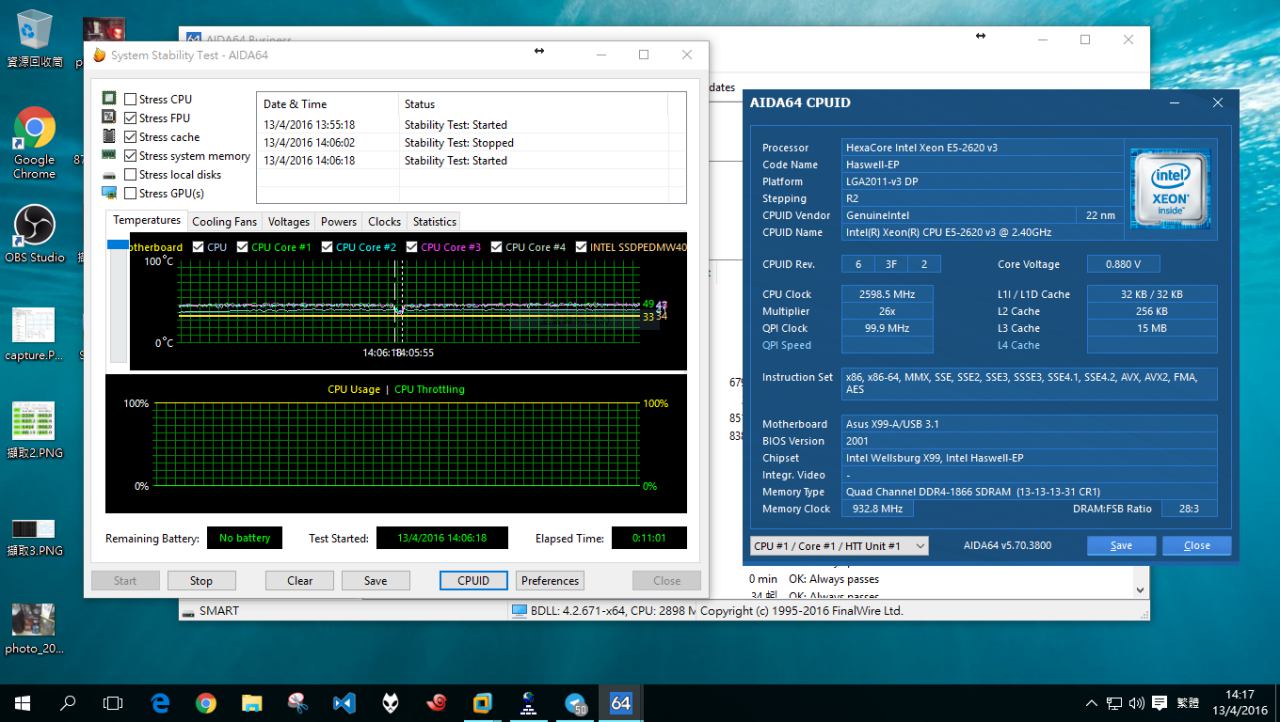Show hidden system tray icons
The width and height of the screenshot is (1280, 722).
(x=1090, y=703)
